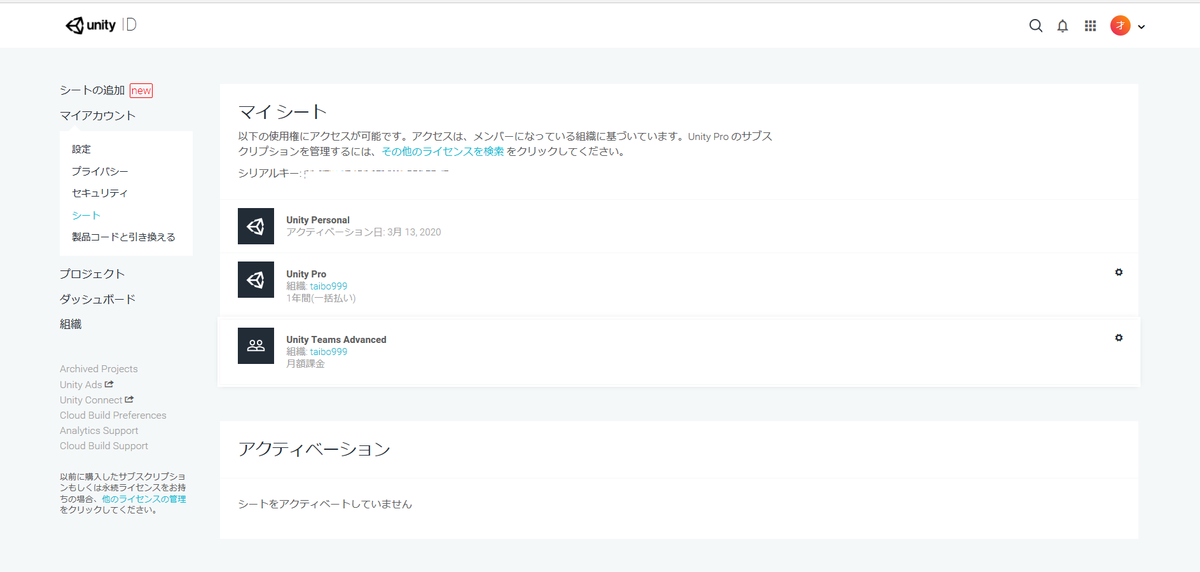
Task: Open 設定 in the account submenu
Action: pyautogui.click(x=81, y=149)
